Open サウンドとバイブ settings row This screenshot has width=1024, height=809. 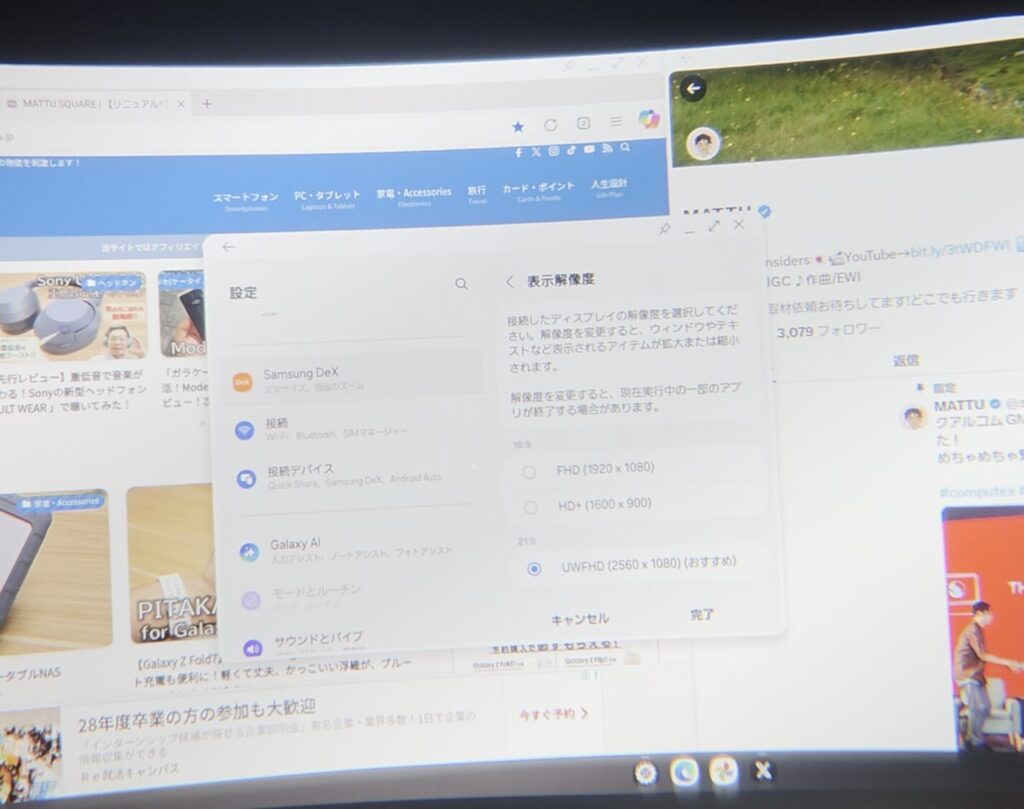(x=359, y=642)
